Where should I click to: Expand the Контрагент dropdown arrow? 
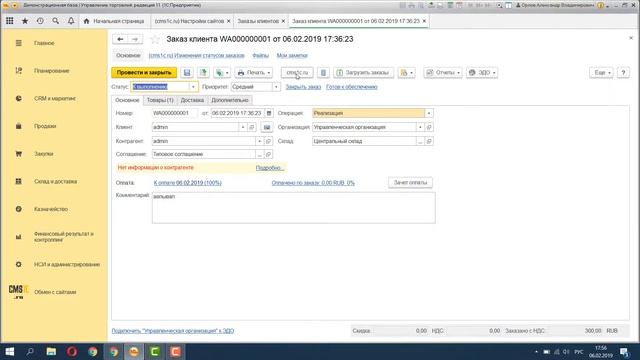pos(260,141)
